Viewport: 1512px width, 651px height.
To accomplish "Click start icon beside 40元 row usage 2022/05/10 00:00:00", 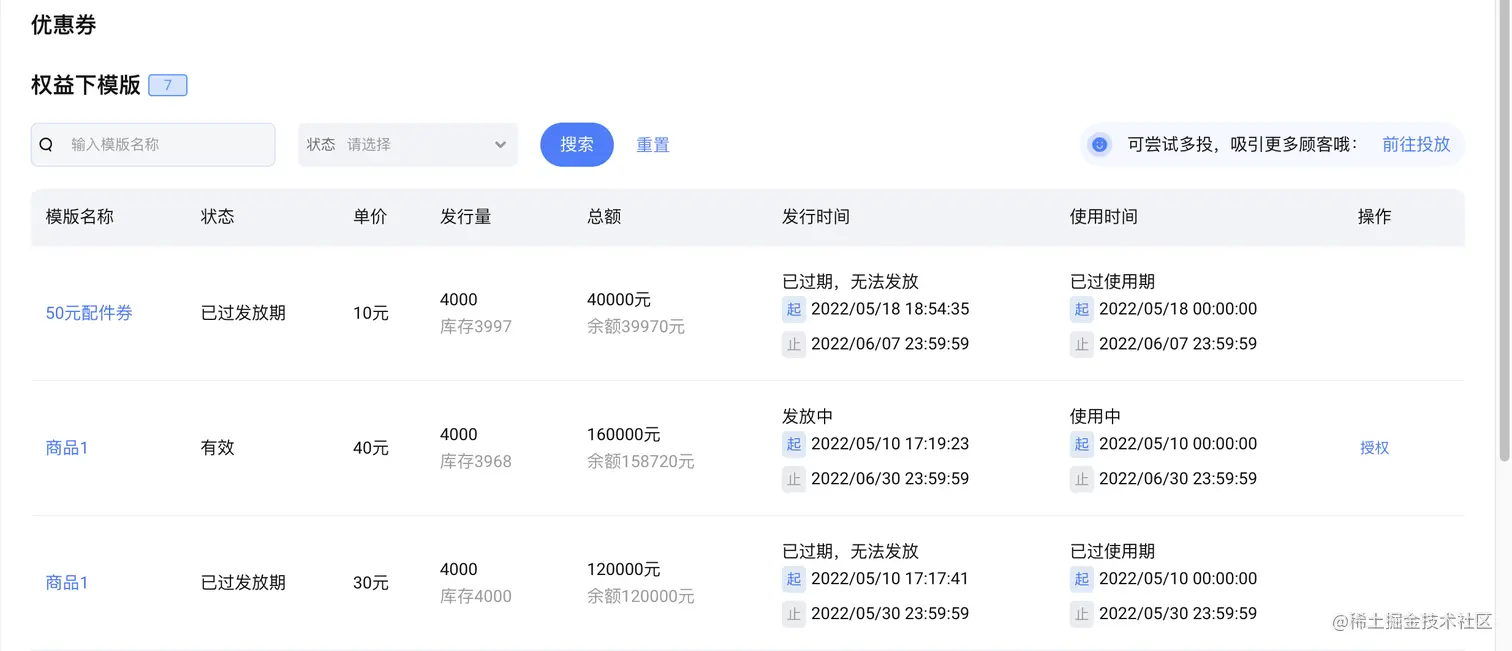I will click(1082, 444).
